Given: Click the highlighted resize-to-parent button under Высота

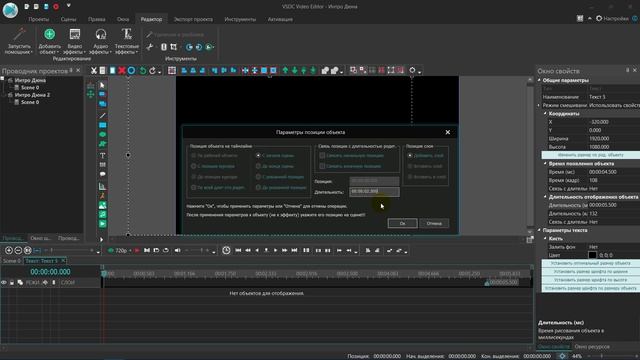Looking at the screenshot, I should click(590, 155).
